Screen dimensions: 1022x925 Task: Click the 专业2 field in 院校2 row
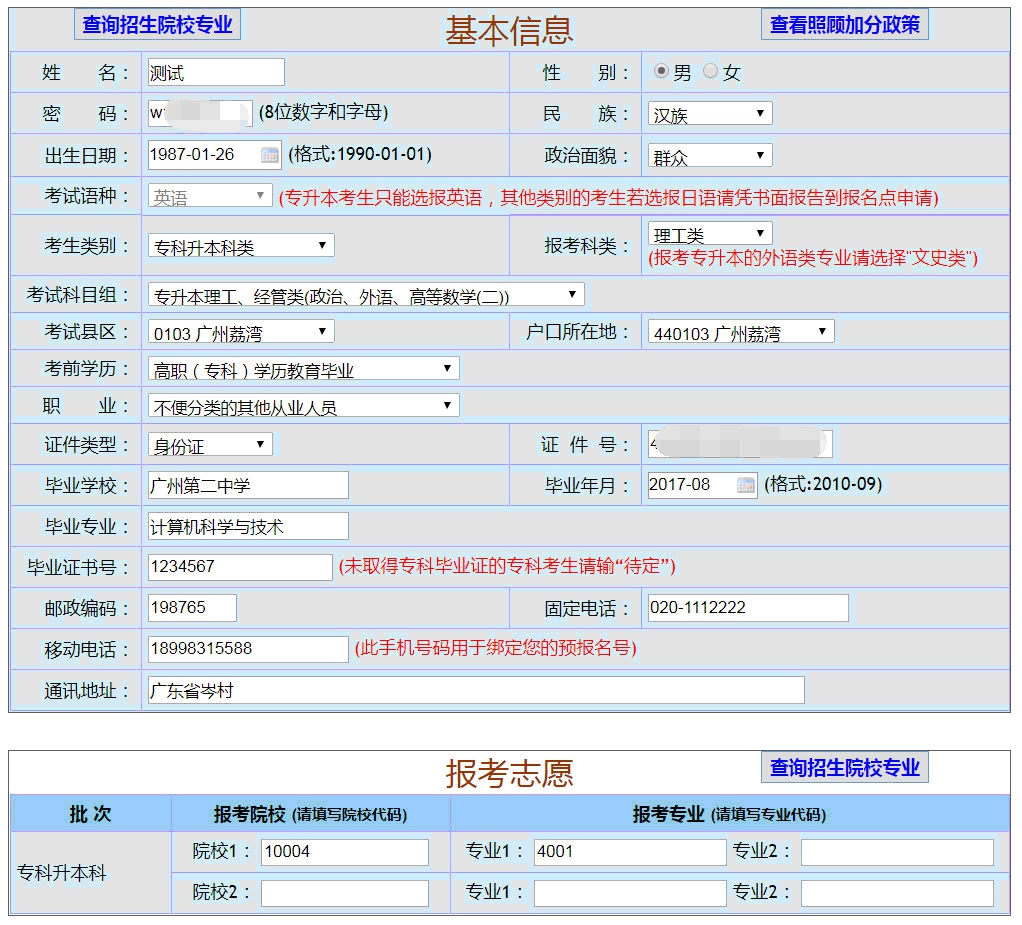[897, 893]
